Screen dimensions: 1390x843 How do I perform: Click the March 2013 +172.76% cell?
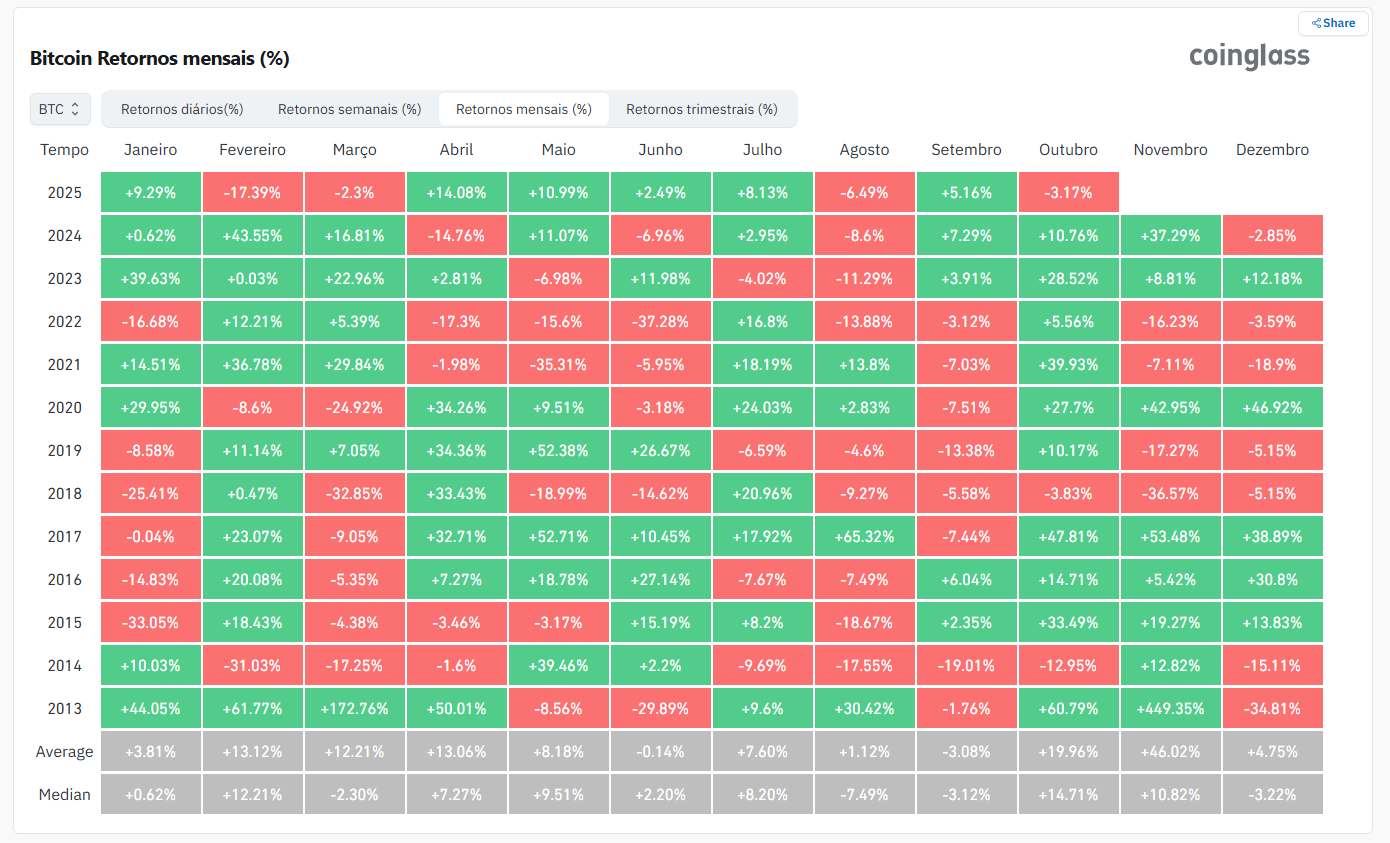(x=354, y=709)
